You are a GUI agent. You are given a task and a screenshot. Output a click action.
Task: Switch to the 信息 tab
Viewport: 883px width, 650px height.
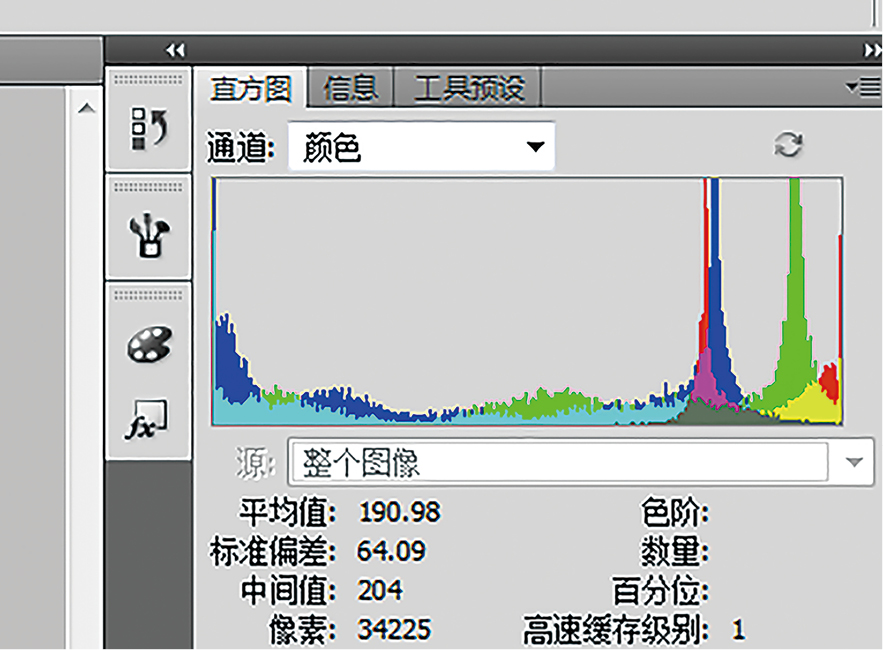tap(350, 89)
